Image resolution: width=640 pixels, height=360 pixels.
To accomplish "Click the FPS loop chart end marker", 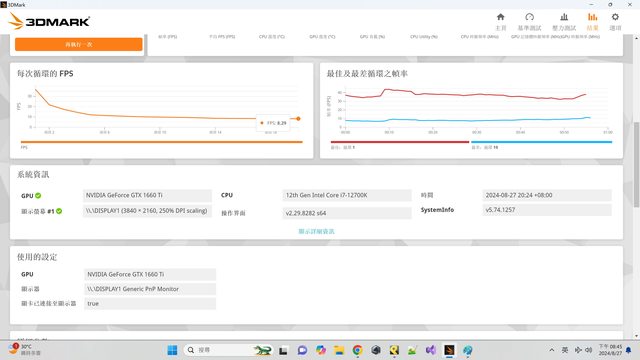I will (x=298, y=119).
